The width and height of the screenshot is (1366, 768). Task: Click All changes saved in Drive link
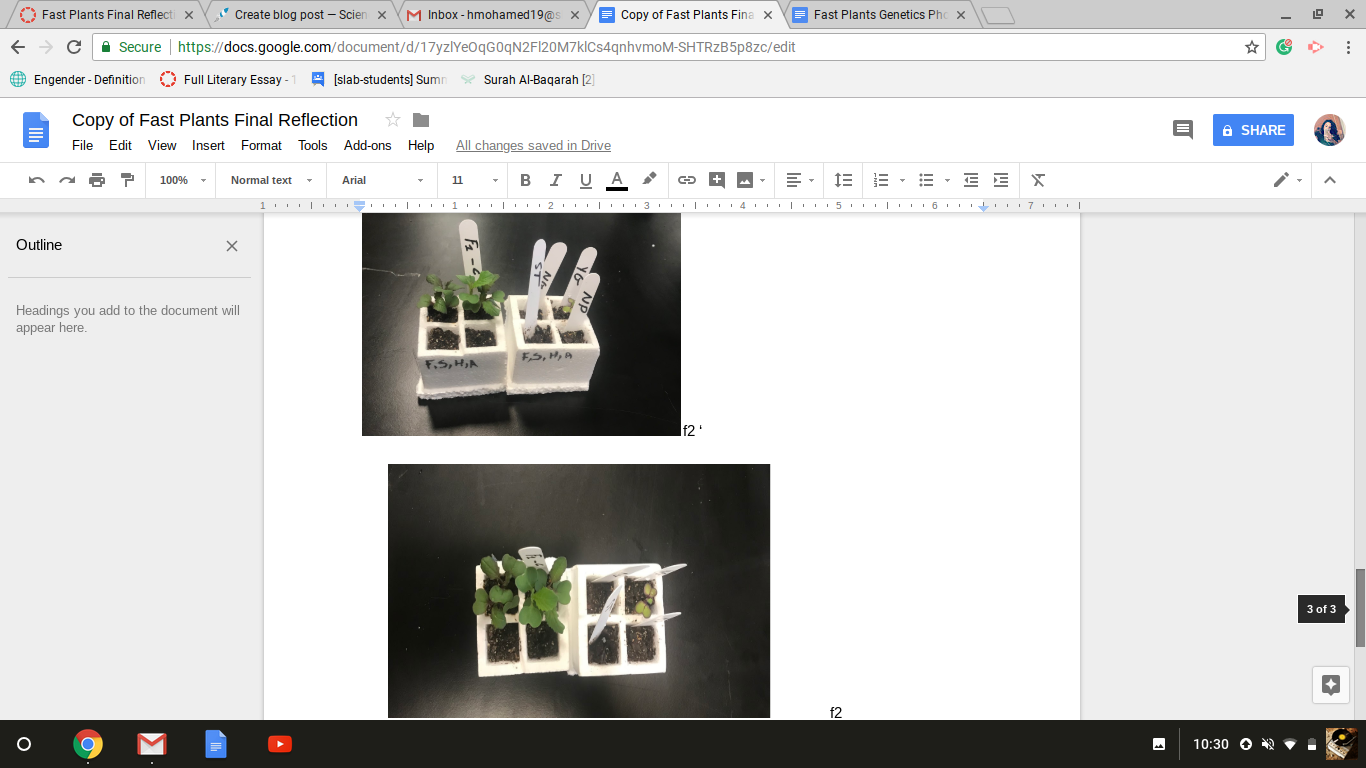pyautogui.click(x=533, y=145)
